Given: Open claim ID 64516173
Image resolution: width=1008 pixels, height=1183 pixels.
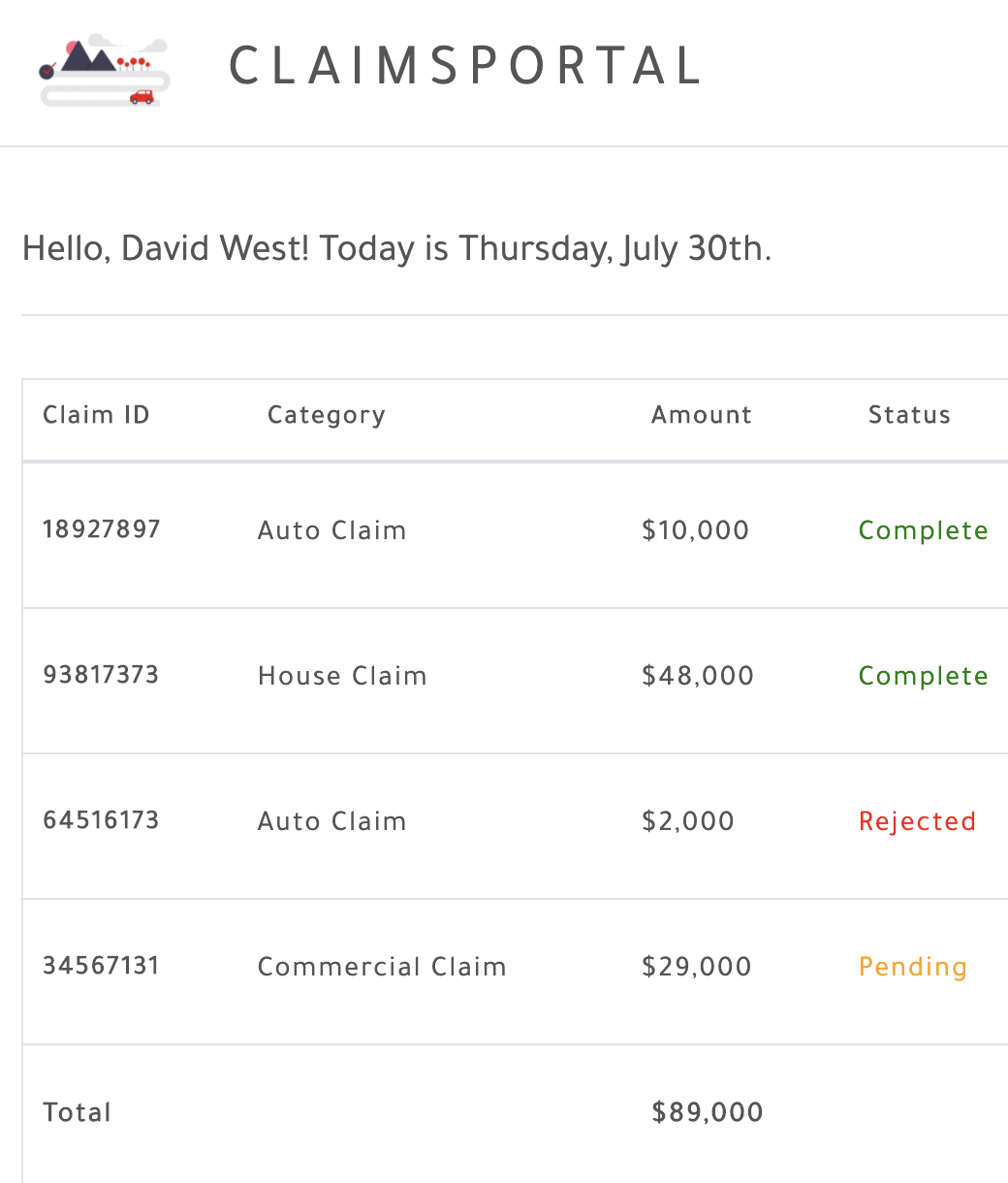Looking at the screenshot, I should pyautogui.click(x=101, y=820).
